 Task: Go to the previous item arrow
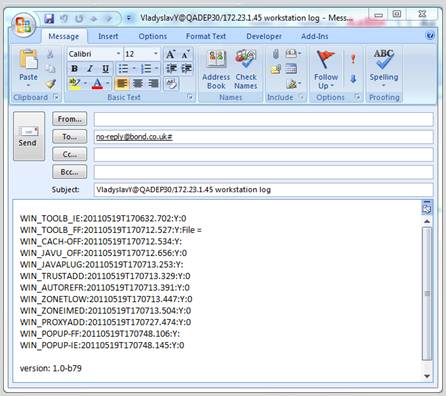(94, 19)
